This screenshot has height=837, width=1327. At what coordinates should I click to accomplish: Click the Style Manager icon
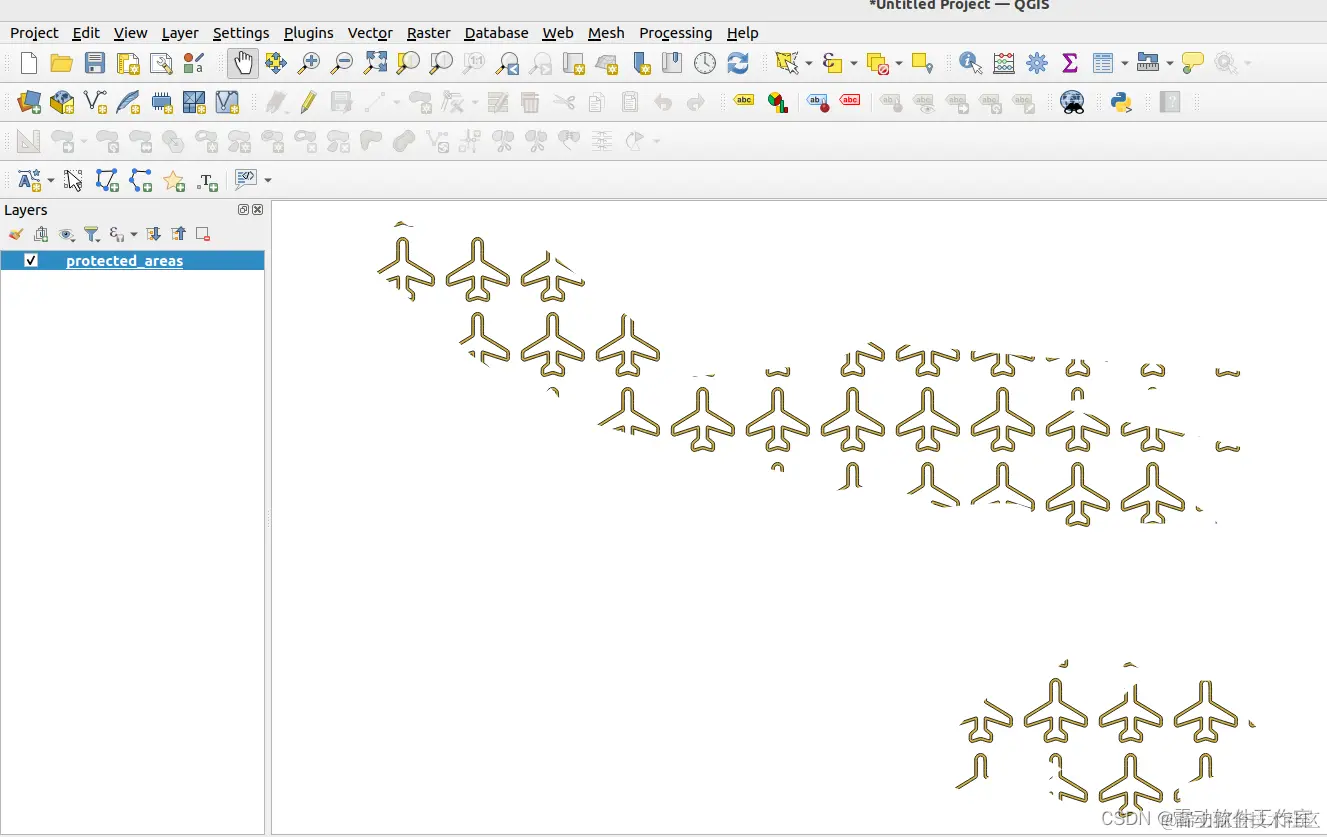194,64
